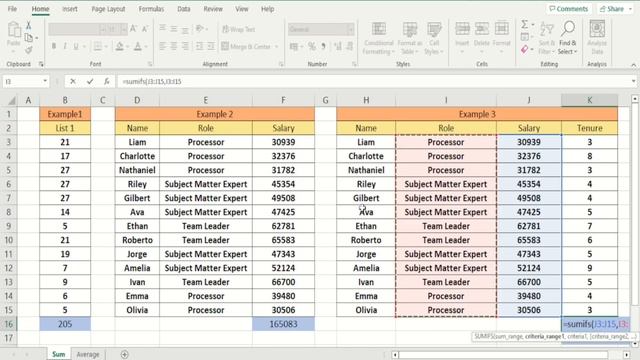Screen dimensions: 640x360
Task: Click the Comma Style icon
Action: coord(323,47)
